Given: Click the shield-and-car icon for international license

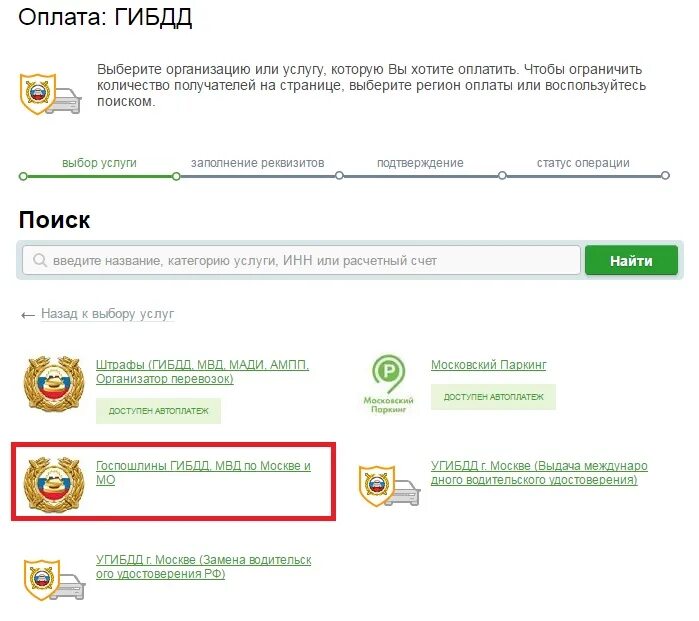Looking at the screenshot, I should coord(389,485).
